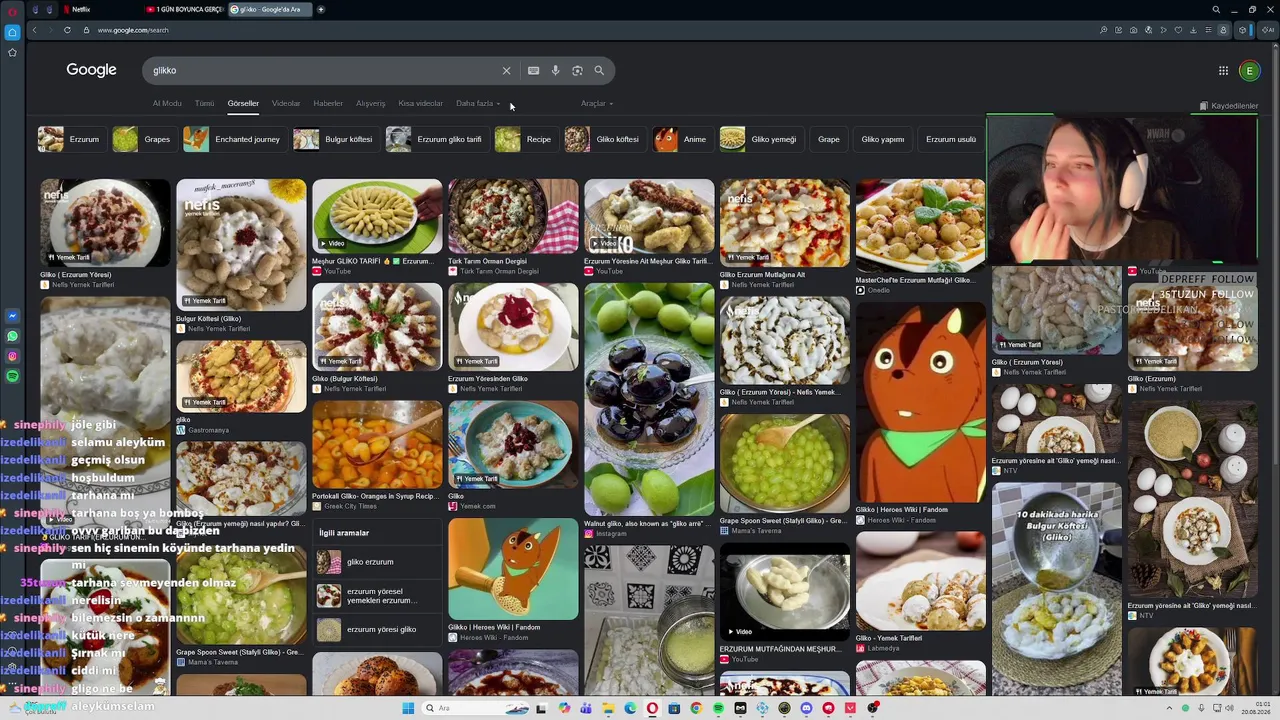Open the taskbar clock and date
1280x720 pixels.
tap(1255, 708)
